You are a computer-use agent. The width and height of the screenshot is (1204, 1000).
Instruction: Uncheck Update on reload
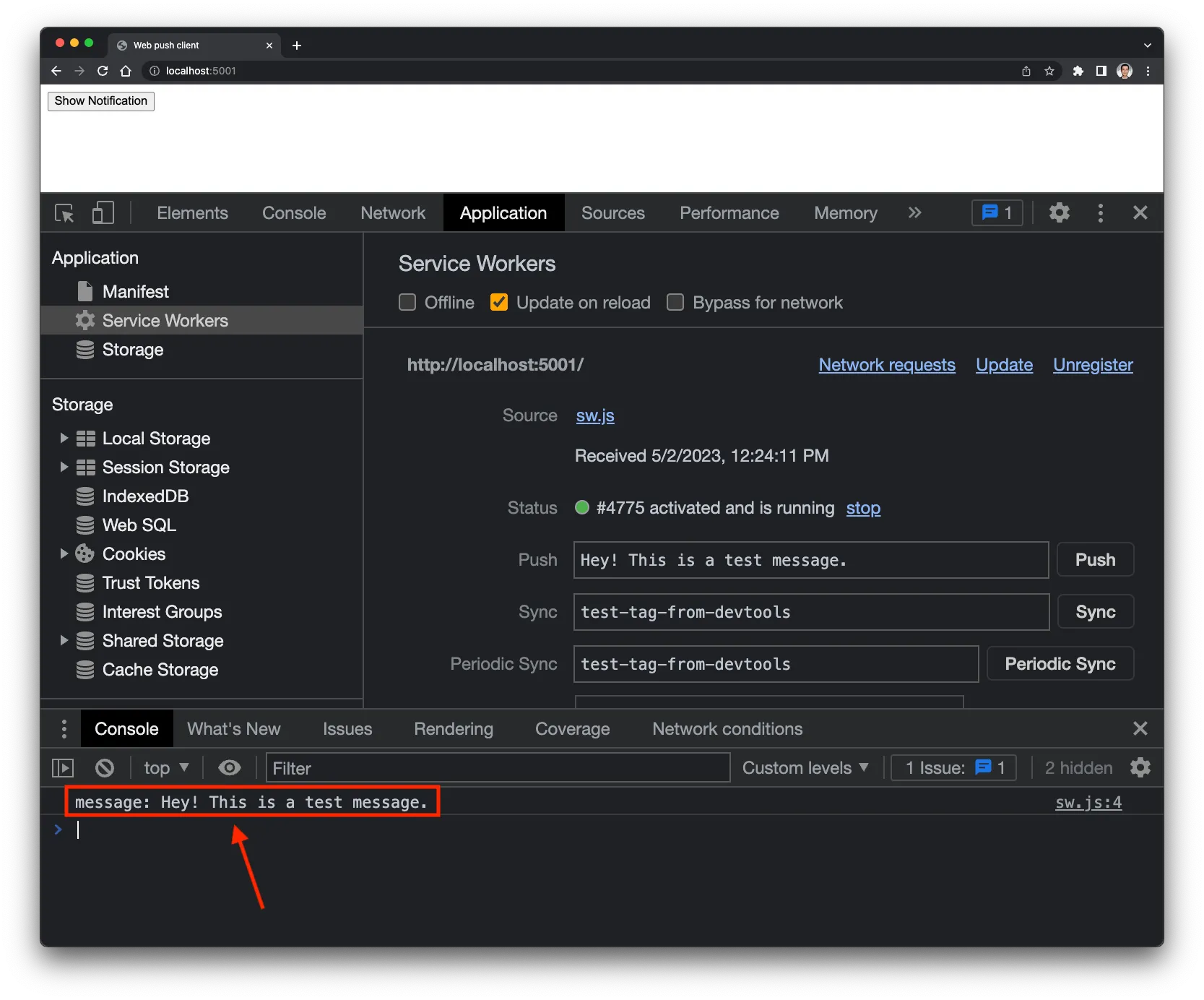tap(499, 303)
